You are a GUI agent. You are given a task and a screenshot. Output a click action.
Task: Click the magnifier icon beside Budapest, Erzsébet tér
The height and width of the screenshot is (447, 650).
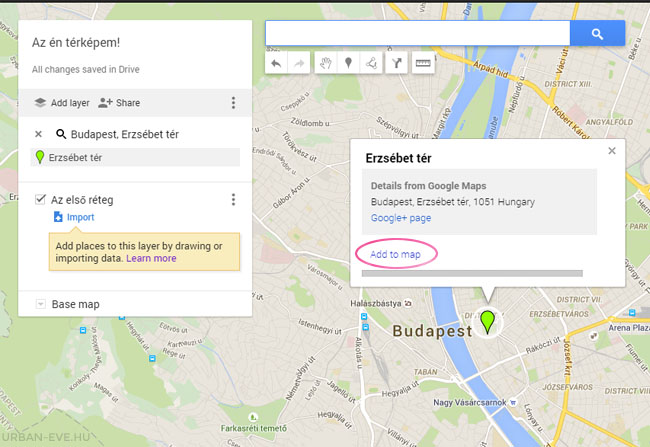pyautogui.click(x=61, y=134)
